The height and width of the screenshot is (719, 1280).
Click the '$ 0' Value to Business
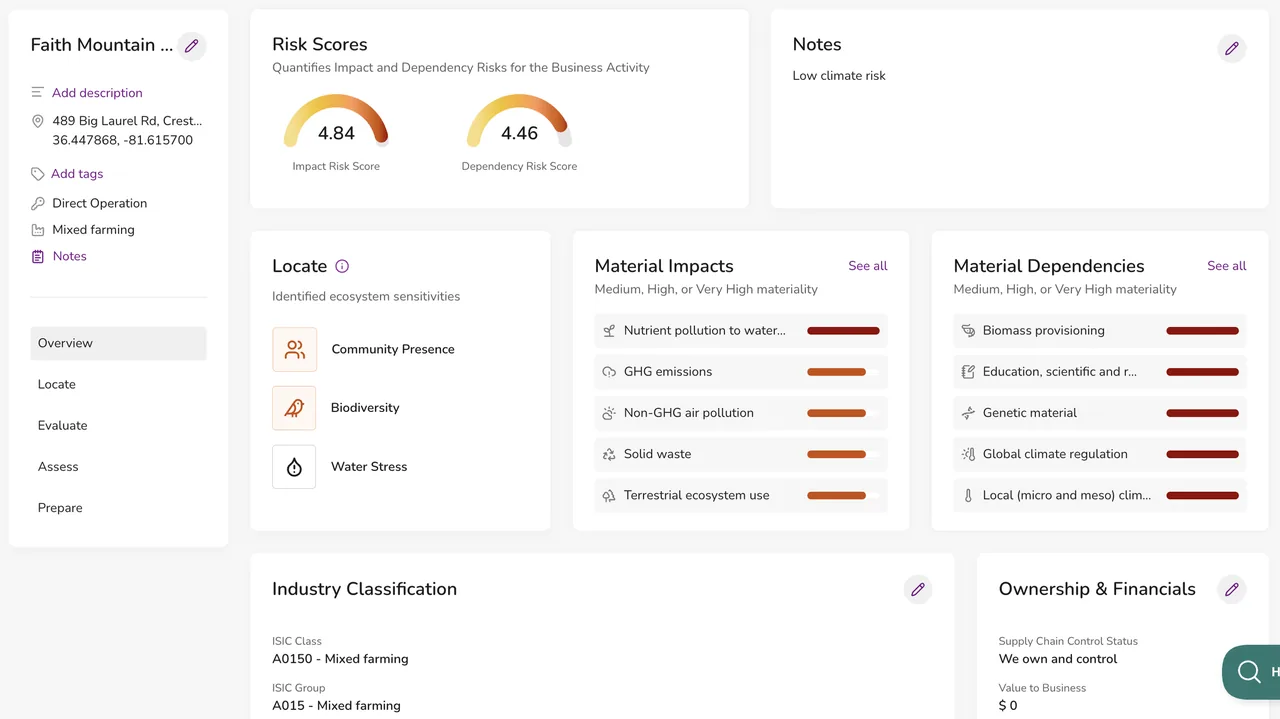coord(1008,706)
